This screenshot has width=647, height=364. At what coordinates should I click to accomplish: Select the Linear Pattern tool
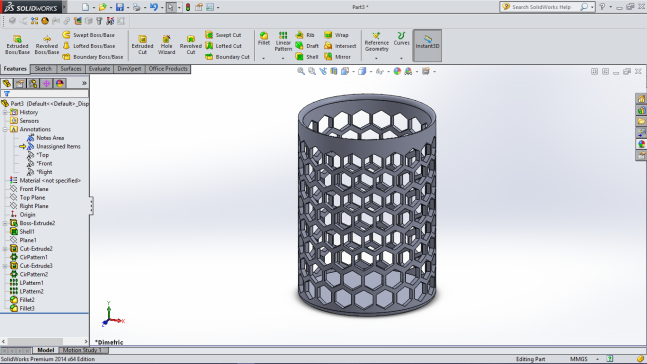(x=283, y=41)
